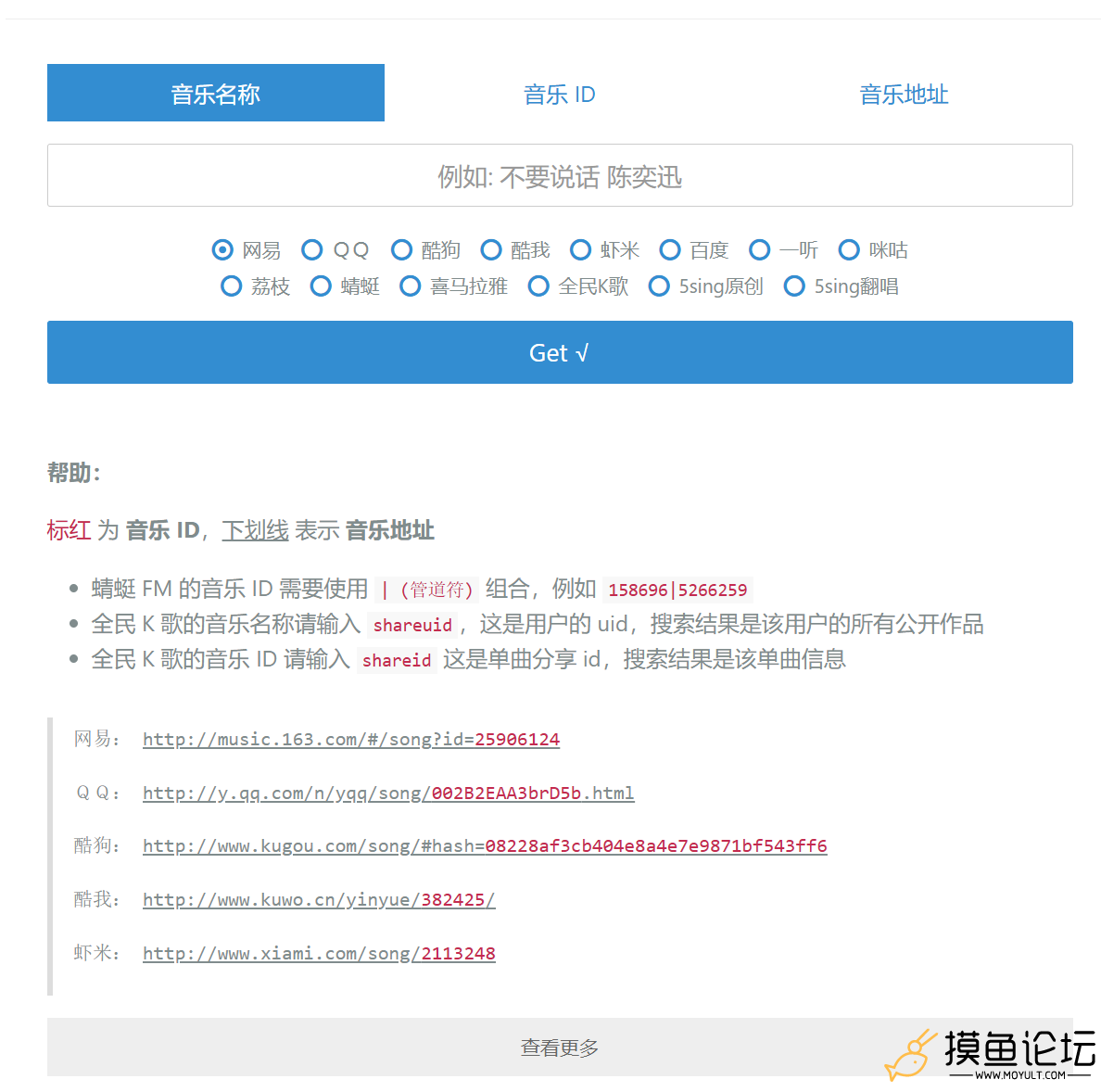Screen dimensions: 1101x1092
Task: Select the 喜马拉雅 radio option
Action: coord(410,286)
